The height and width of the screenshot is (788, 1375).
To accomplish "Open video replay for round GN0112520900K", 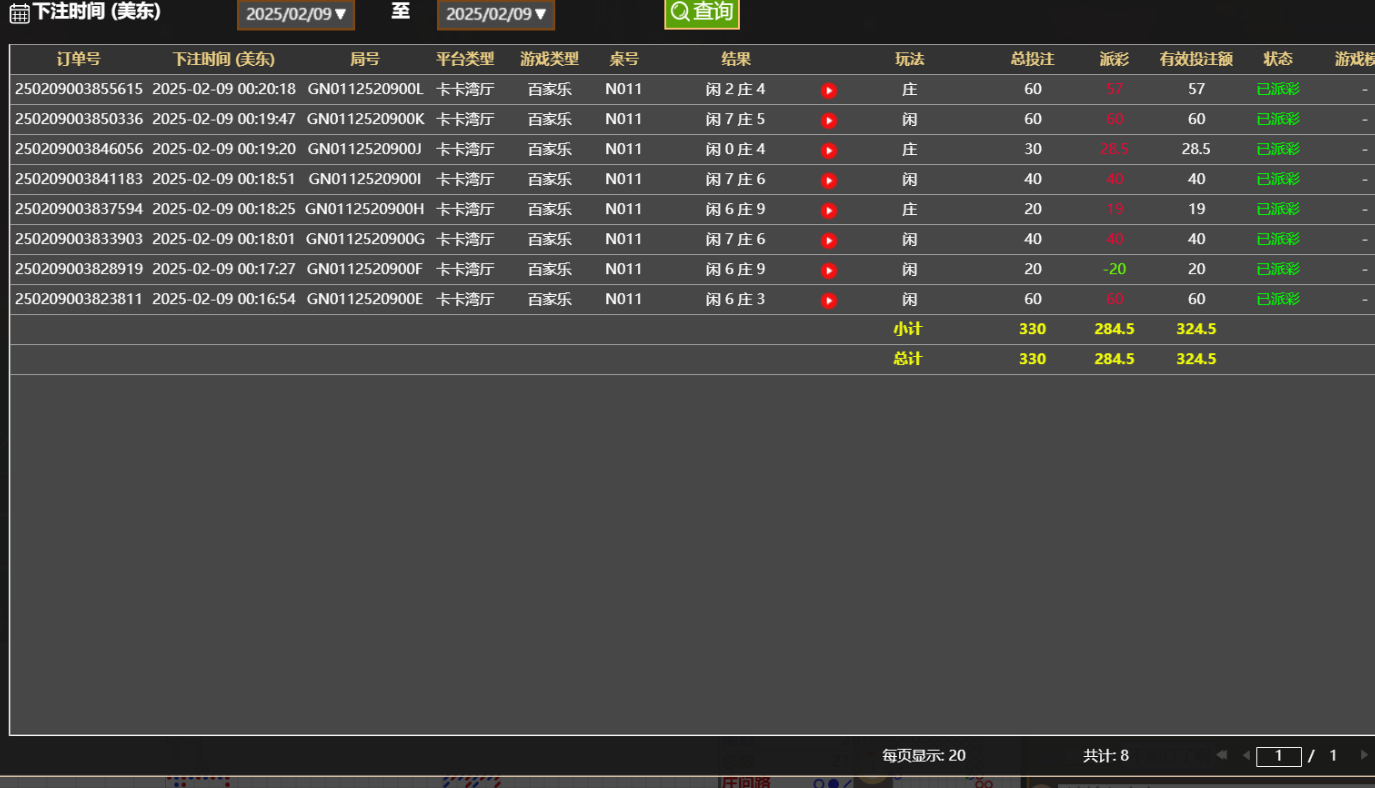I will click(828, 119).
